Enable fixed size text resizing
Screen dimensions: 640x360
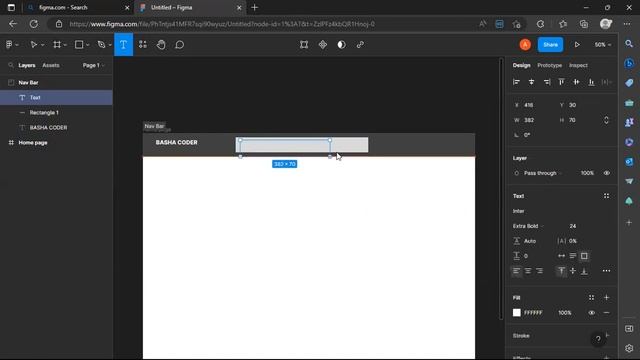(584, 256)
